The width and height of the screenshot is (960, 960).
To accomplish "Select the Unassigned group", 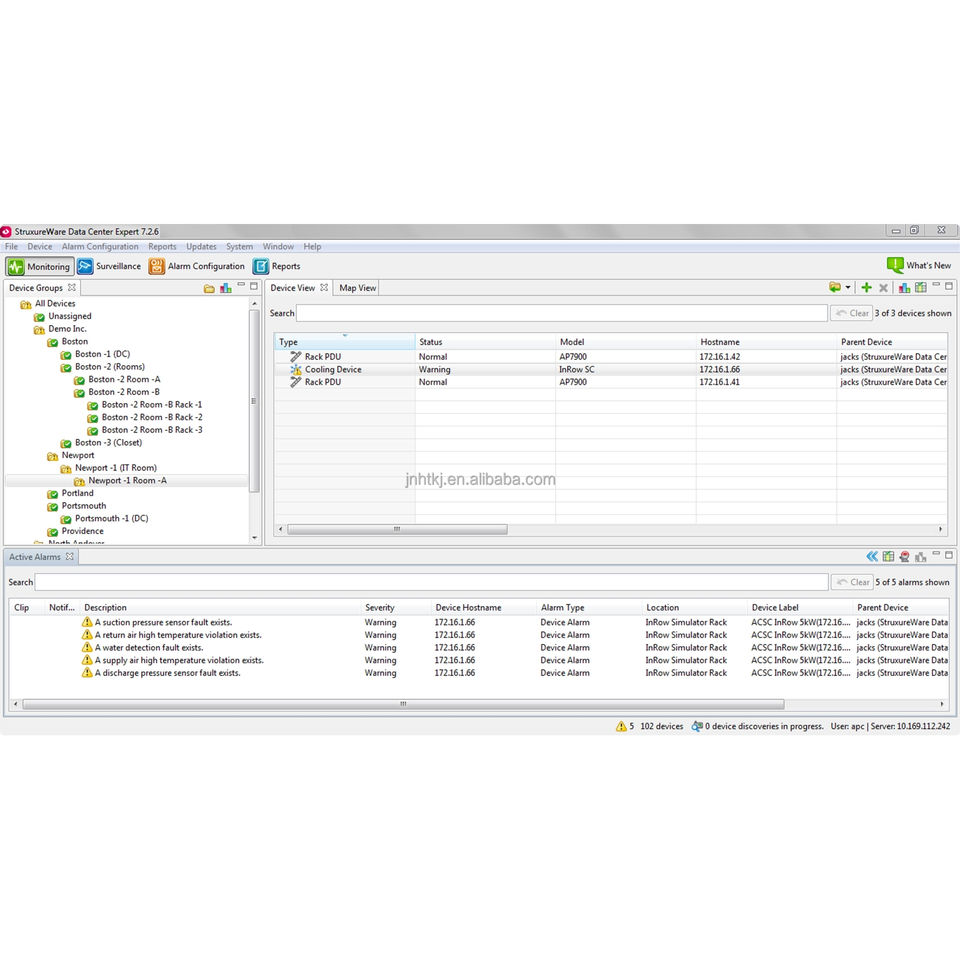I will pos(70,317).
